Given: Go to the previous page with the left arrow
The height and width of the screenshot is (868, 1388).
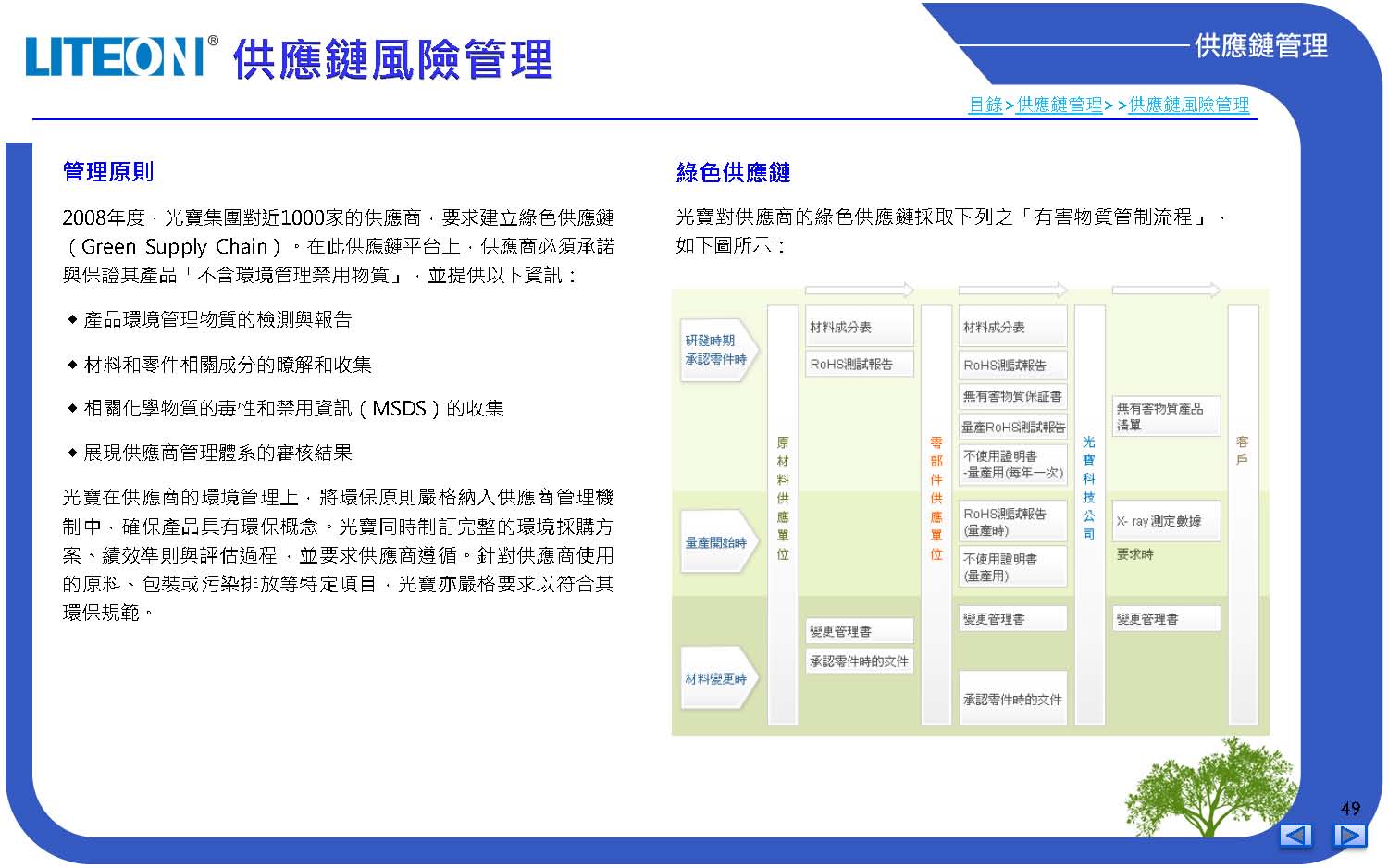Looking at the screenshot, I should (x=1295, y=836).
